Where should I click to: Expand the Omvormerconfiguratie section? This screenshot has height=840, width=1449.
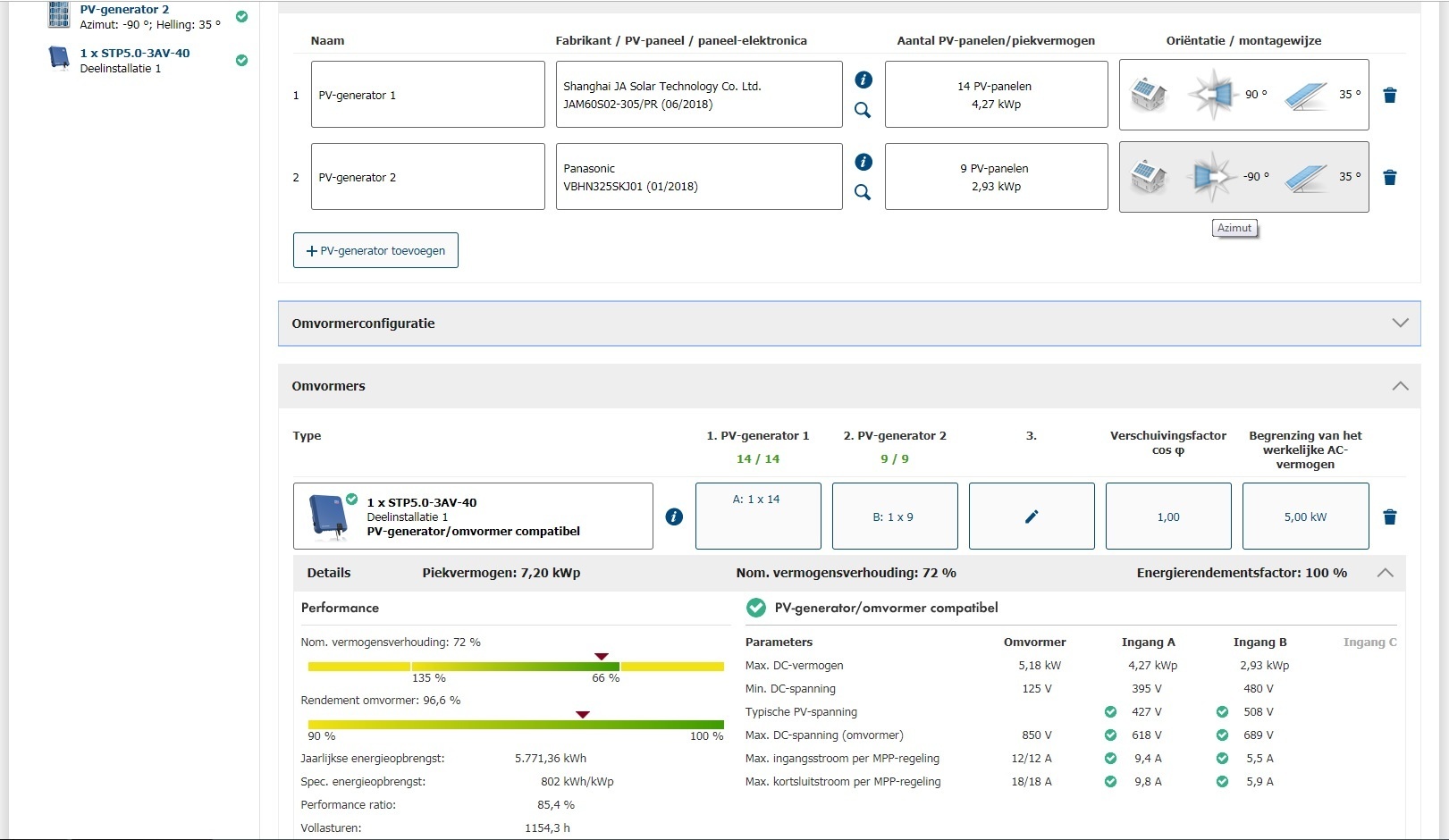[1400, 323]
